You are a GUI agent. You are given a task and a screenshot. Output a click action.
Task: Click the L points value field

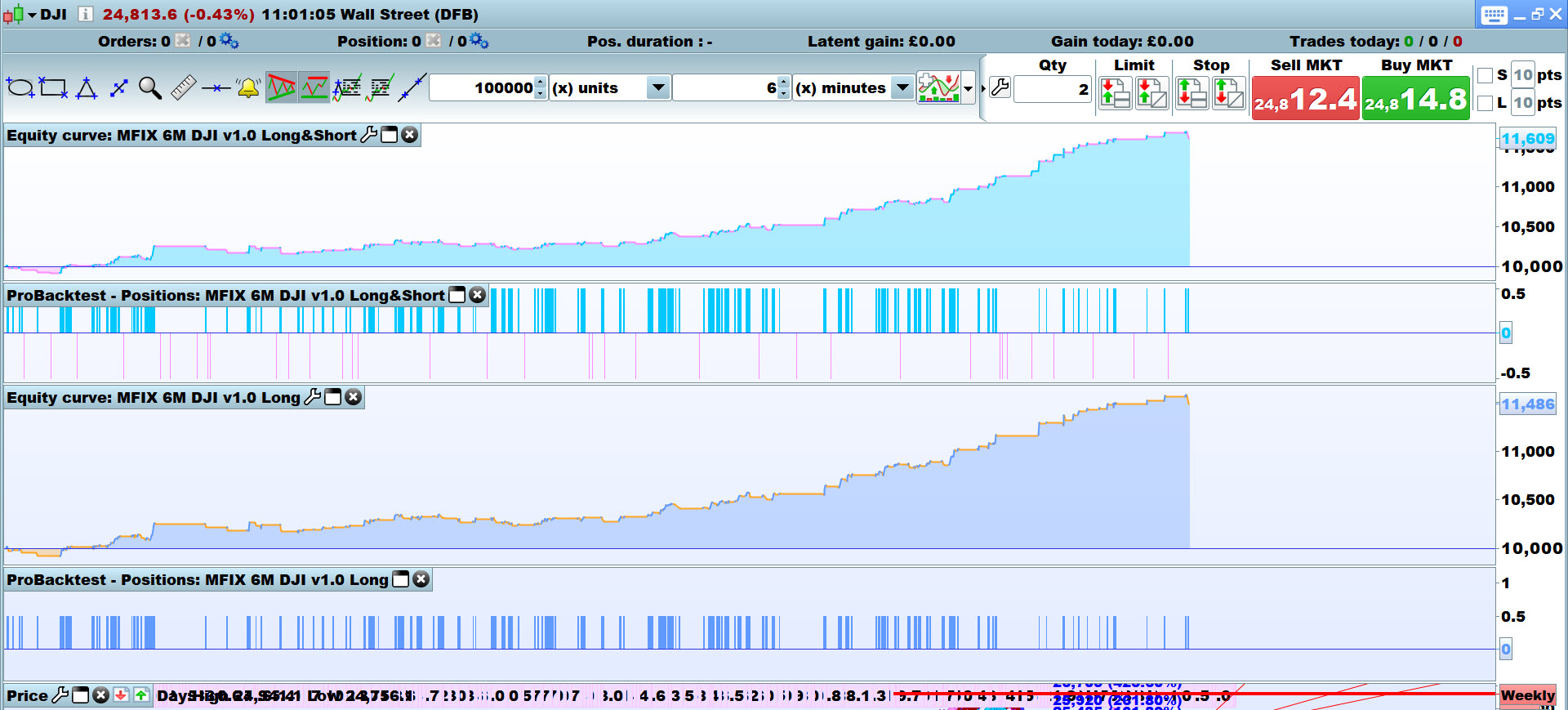point(1523,103)
